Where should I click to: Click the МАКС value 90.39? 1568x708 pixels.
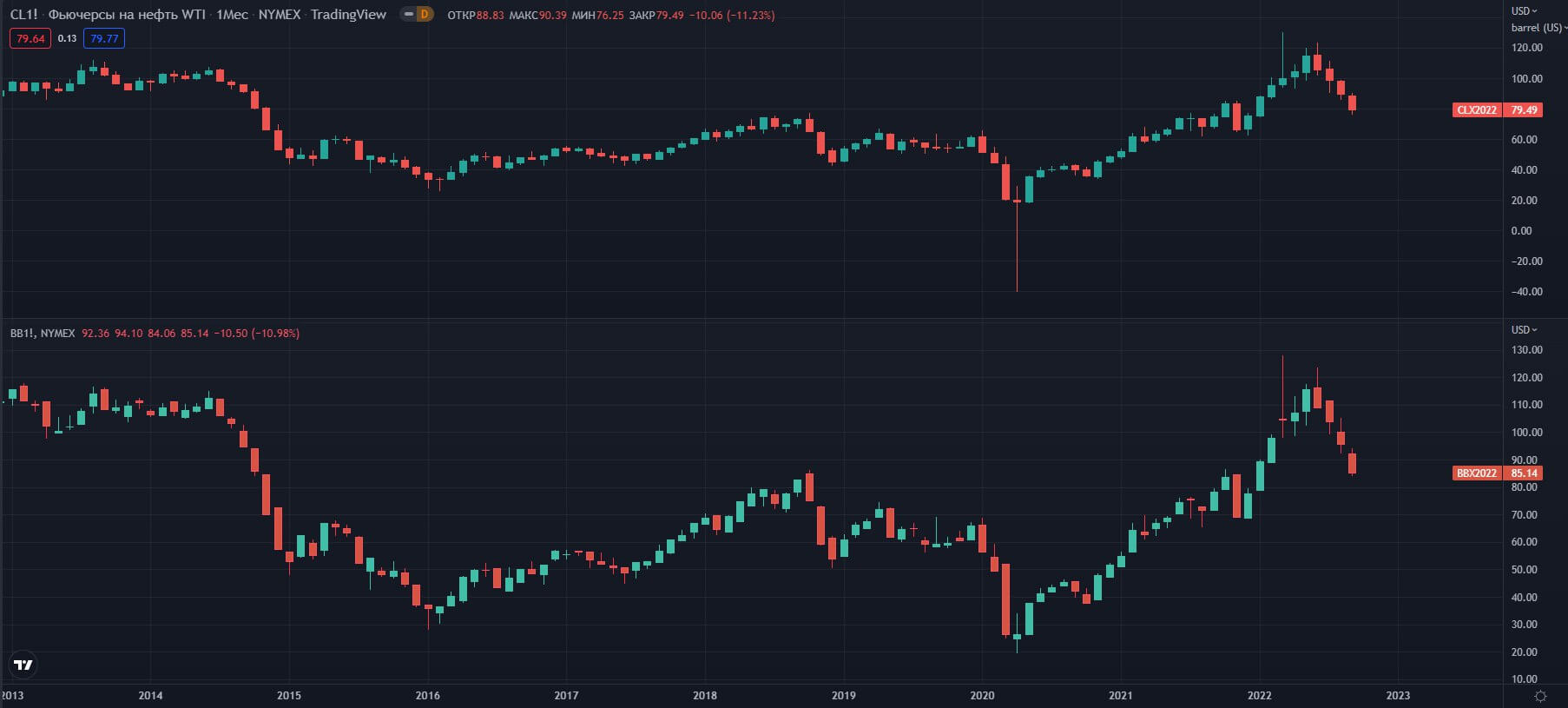(553, 15)
